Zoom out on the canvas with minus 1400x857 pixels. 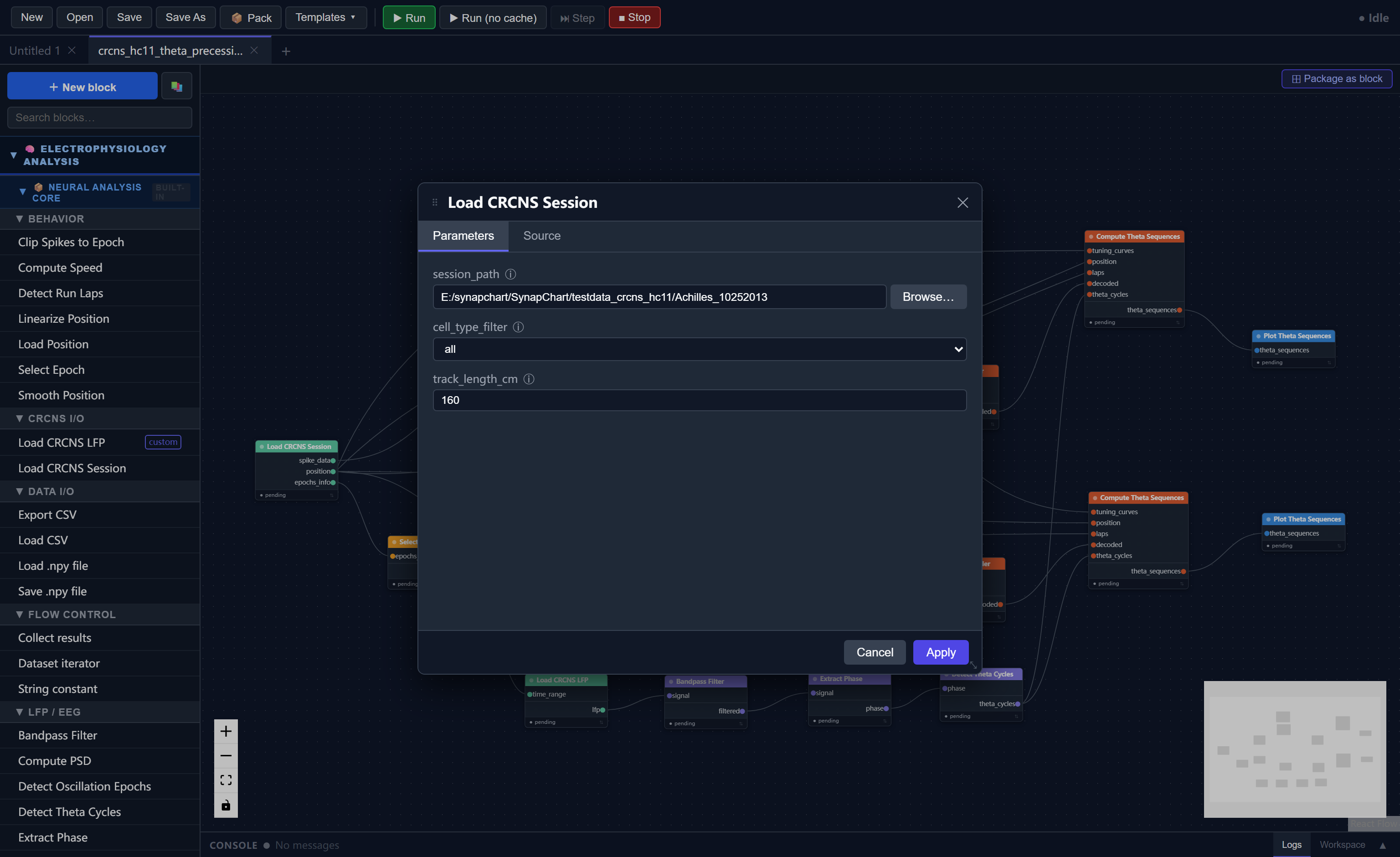[226, 756]
